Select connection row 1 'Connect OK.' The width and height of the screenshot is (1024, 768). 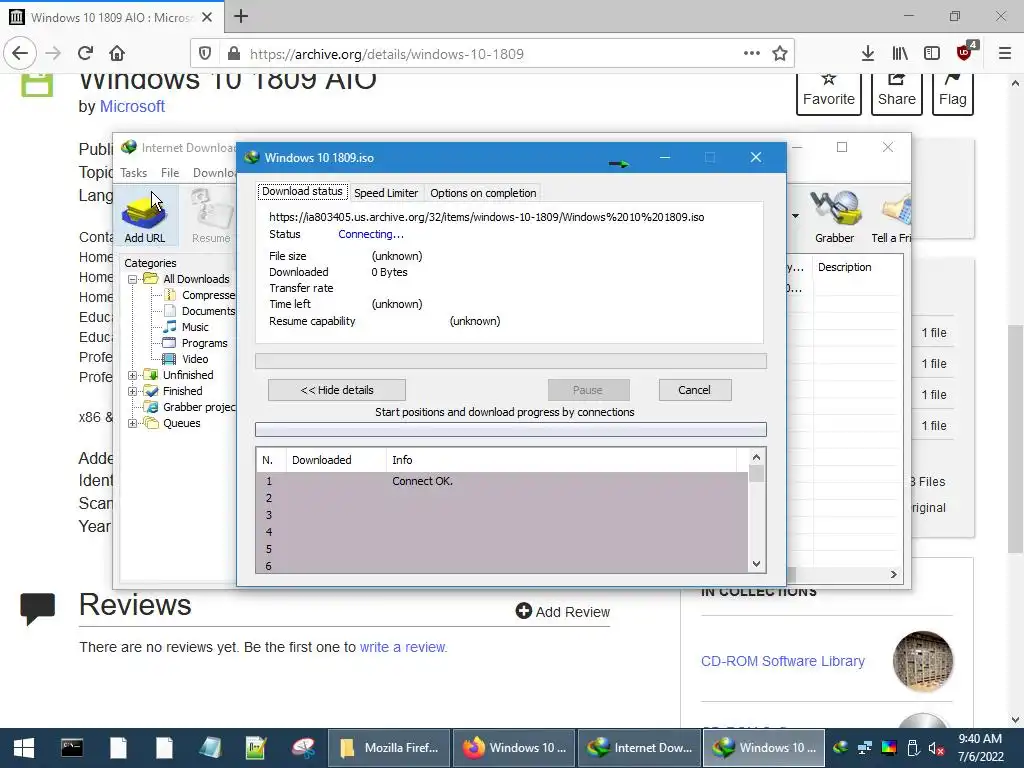[502, 481]
